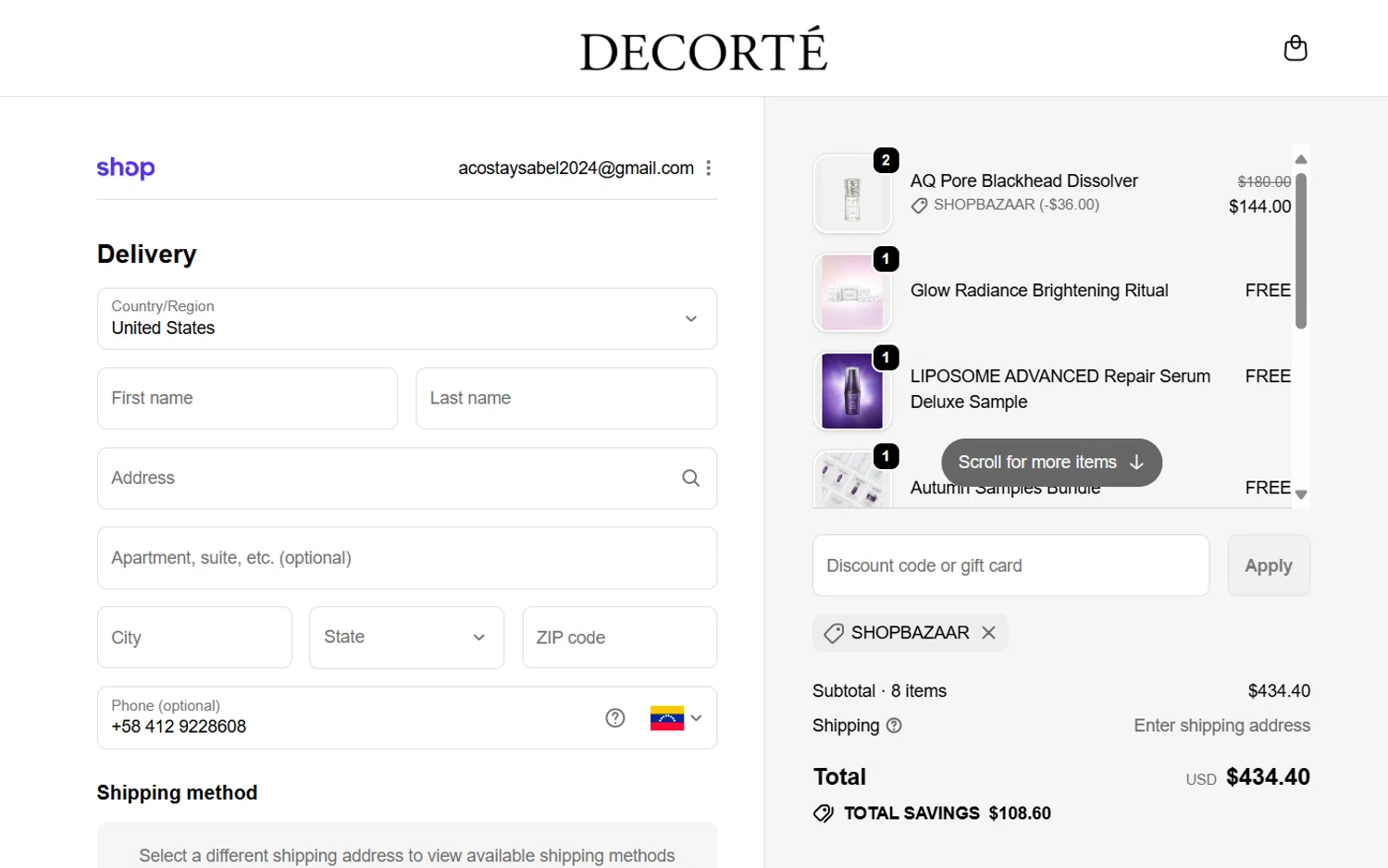Viewport: 1388px width, 868px height.
Task: Click Scroll for more items button
Action: [1051, 462]
